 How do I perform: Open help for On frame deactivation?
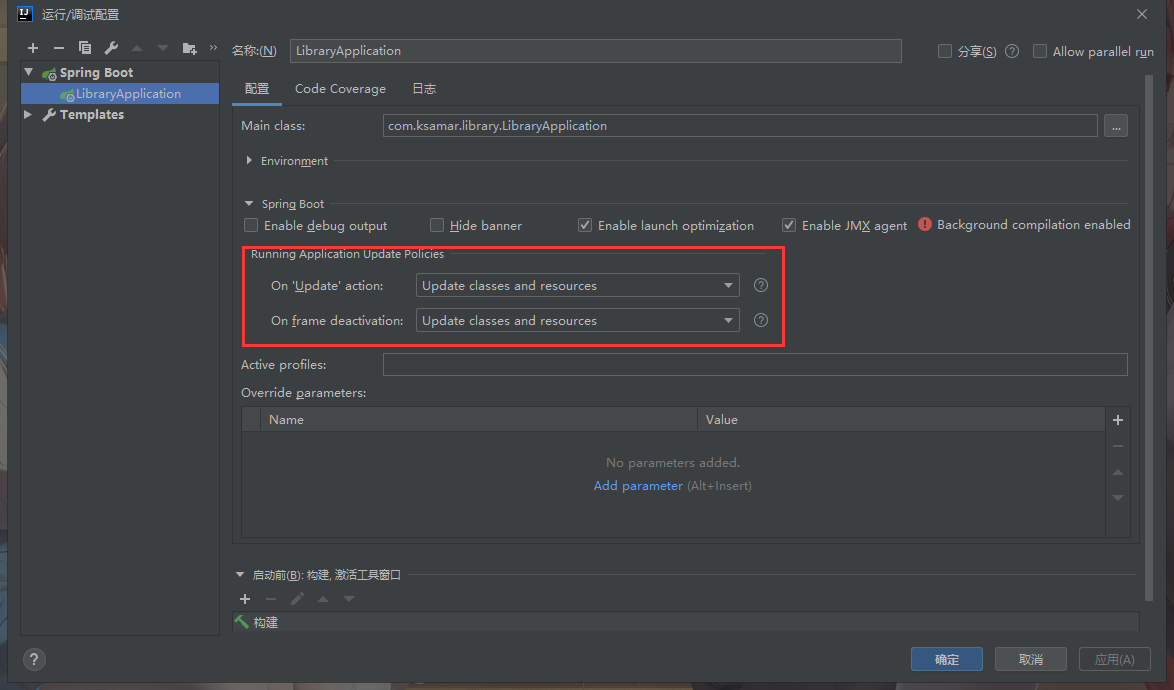[x=761, y=320]
